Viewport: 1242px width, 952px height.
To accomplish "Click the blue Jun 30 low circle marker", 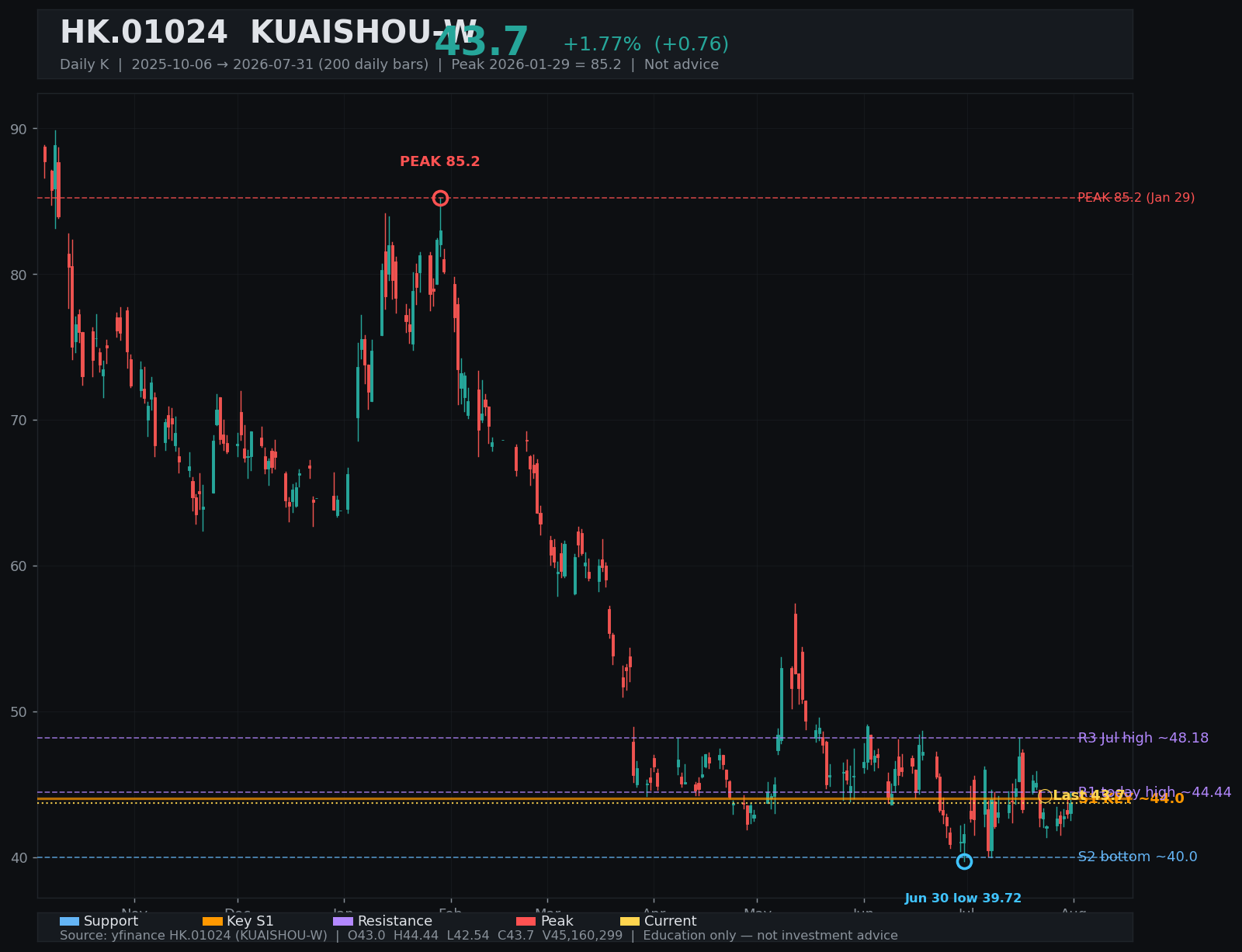I will (964, 861).
